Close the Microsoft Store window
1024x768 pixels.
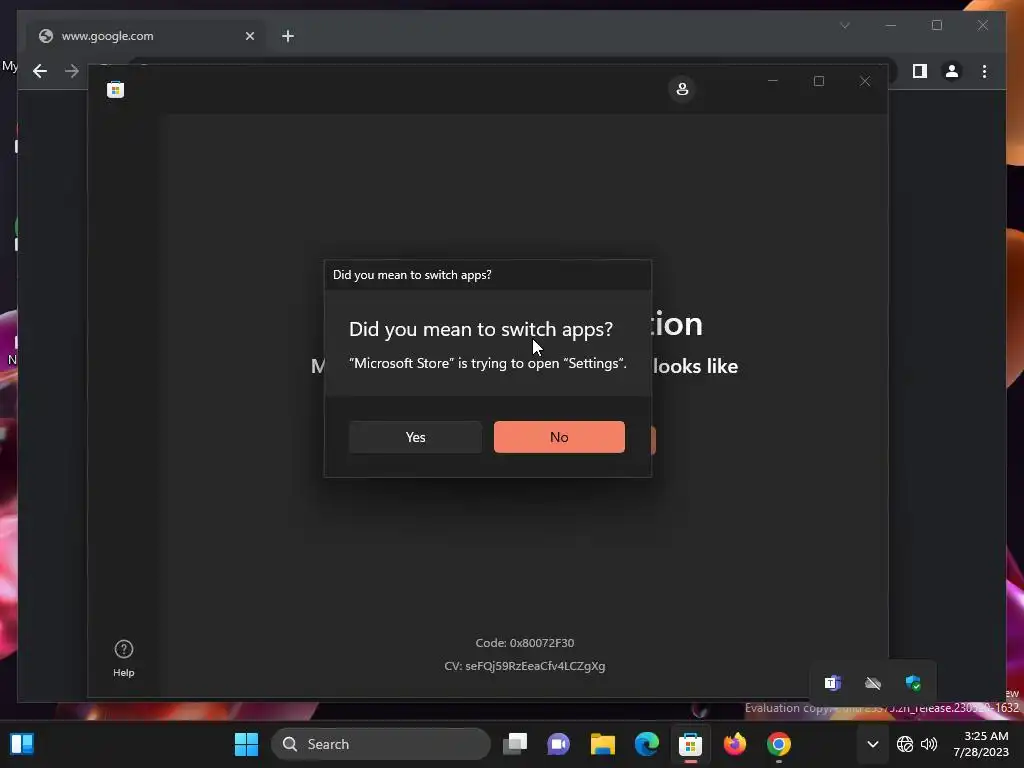(x=865, y=81)
